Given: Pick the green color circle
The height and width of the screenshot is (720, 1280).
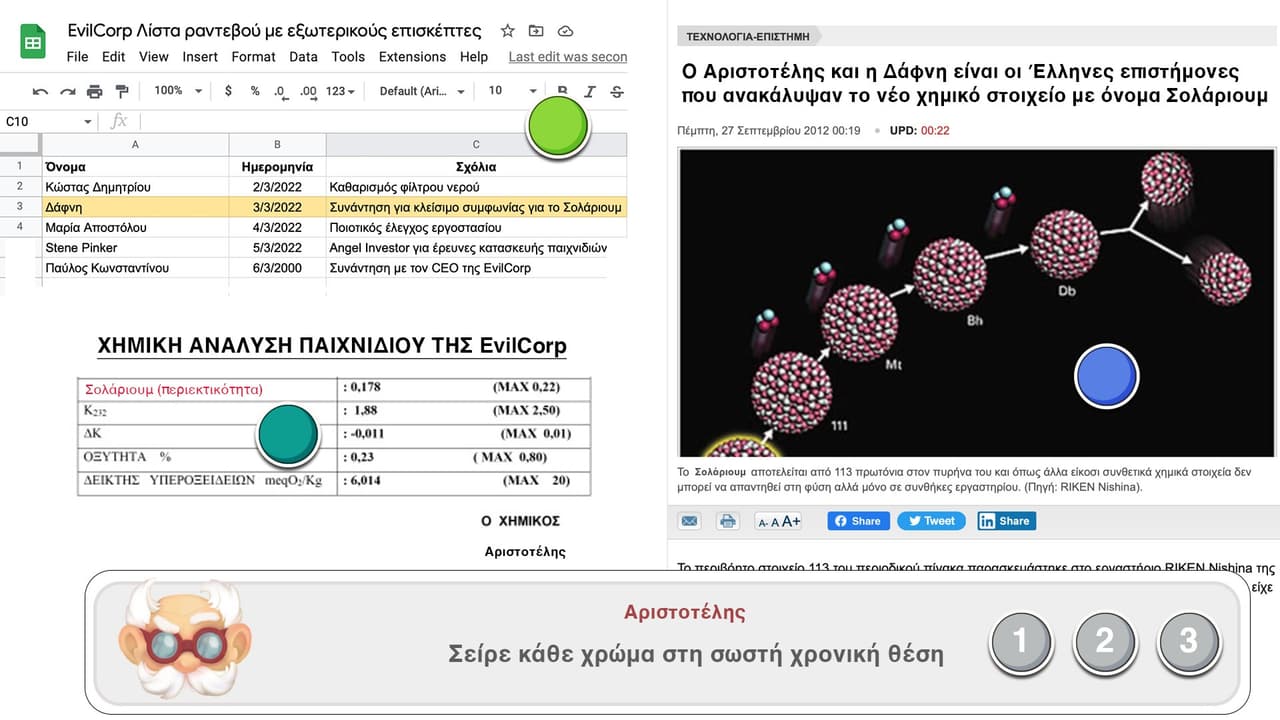Looking at the screenshot, I should [x=558, y=128].
